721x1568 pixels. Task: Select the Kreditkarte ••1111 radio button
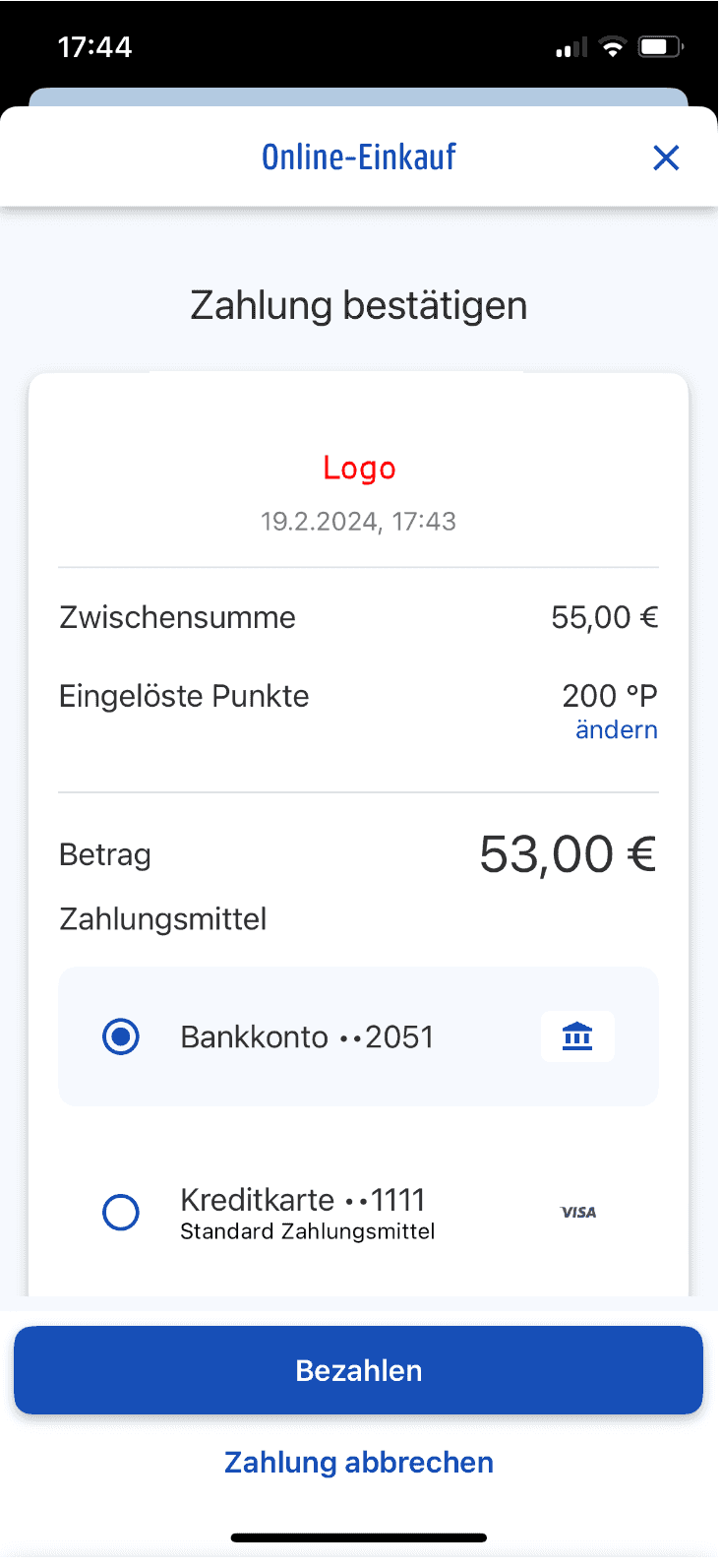pos(121,1213)
